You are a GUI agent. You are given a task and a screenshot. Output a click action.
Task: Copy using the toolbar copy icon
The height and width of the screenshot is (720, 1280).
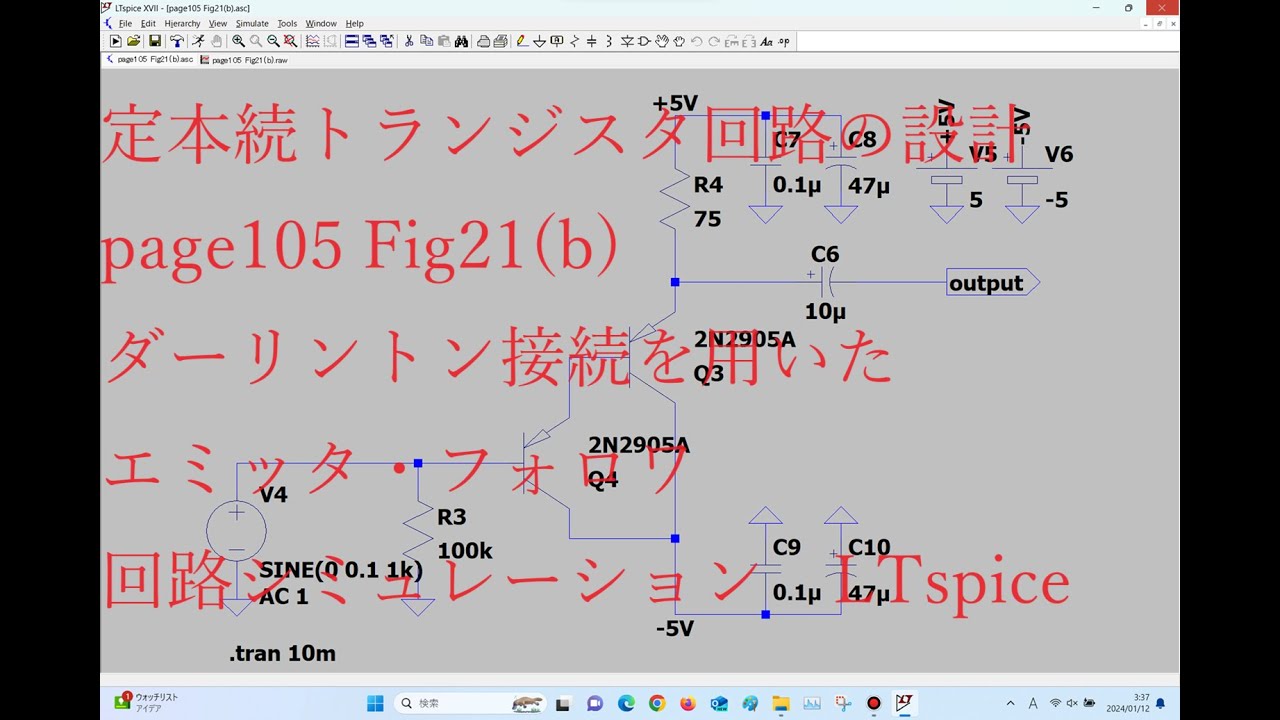tap(427, 41)
